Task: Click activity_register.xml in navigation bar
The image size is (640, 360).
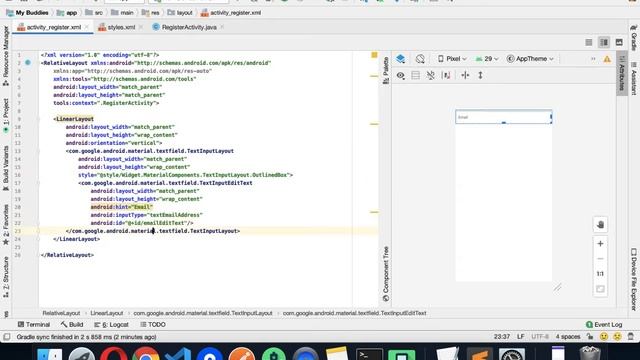Action: [231, 13]
